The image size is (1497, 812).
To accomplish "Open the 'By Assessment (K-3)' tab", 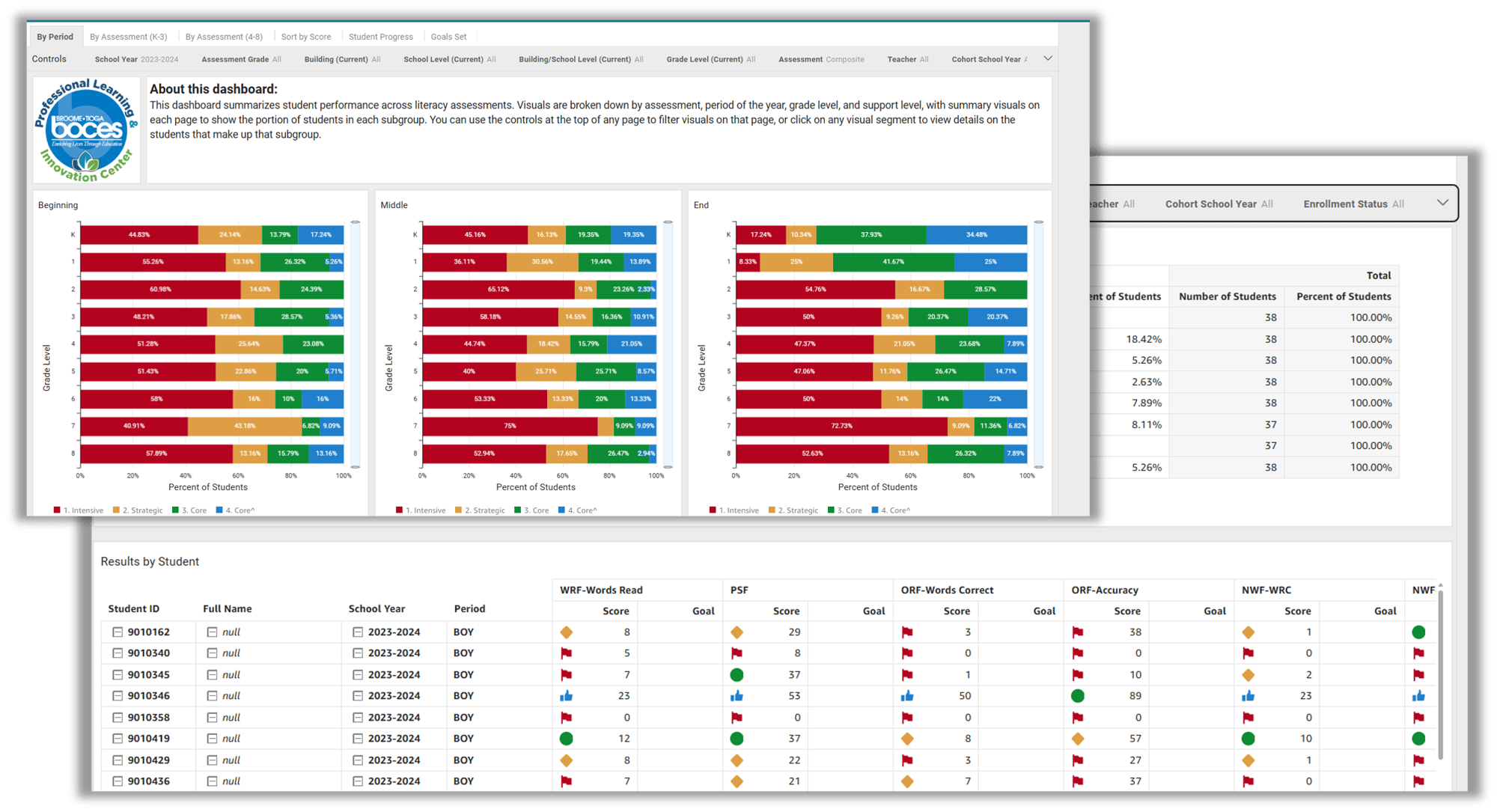I will tap(128, 36).
